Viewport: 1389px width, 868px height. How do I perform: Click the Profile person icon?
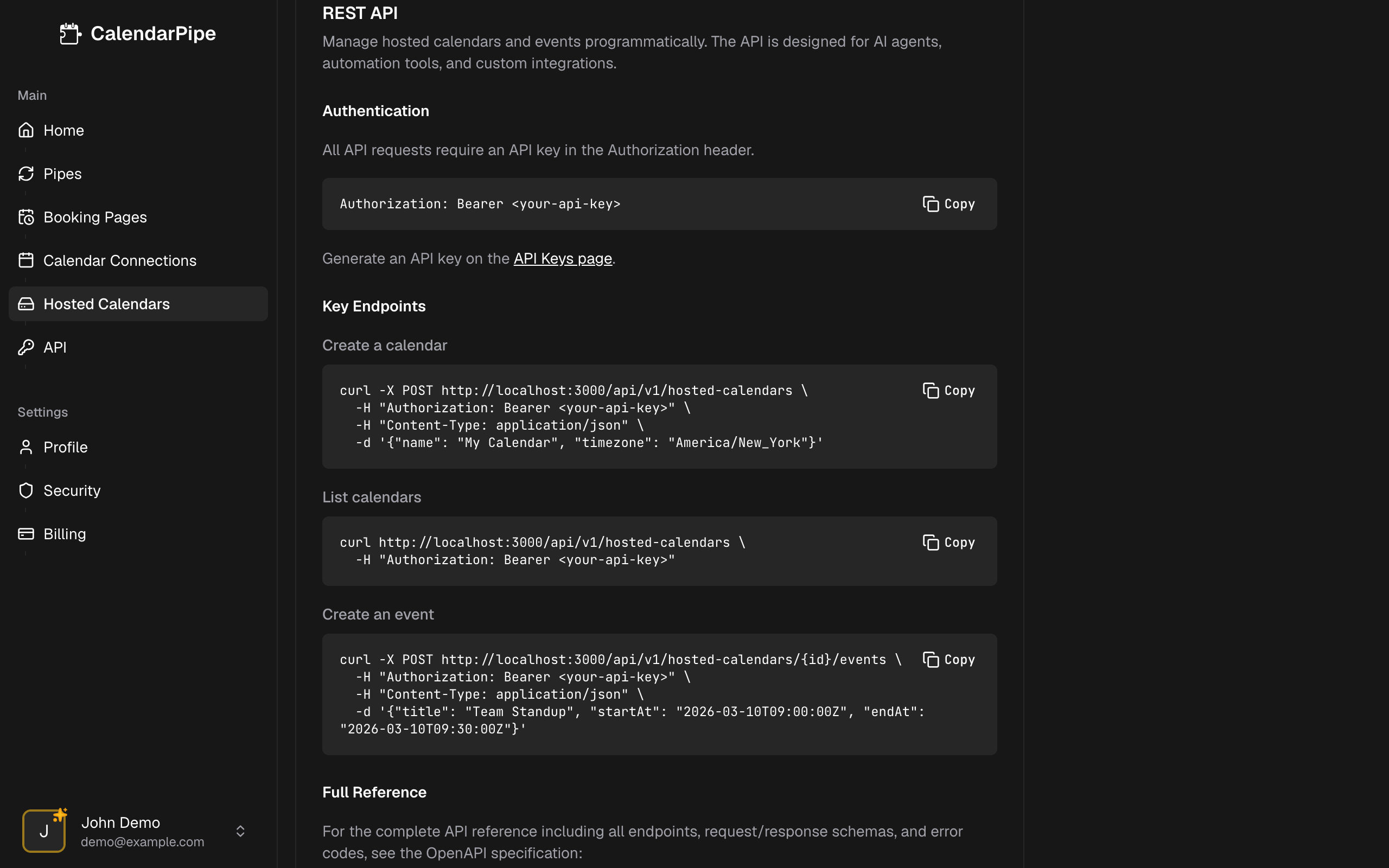(26, 447)
